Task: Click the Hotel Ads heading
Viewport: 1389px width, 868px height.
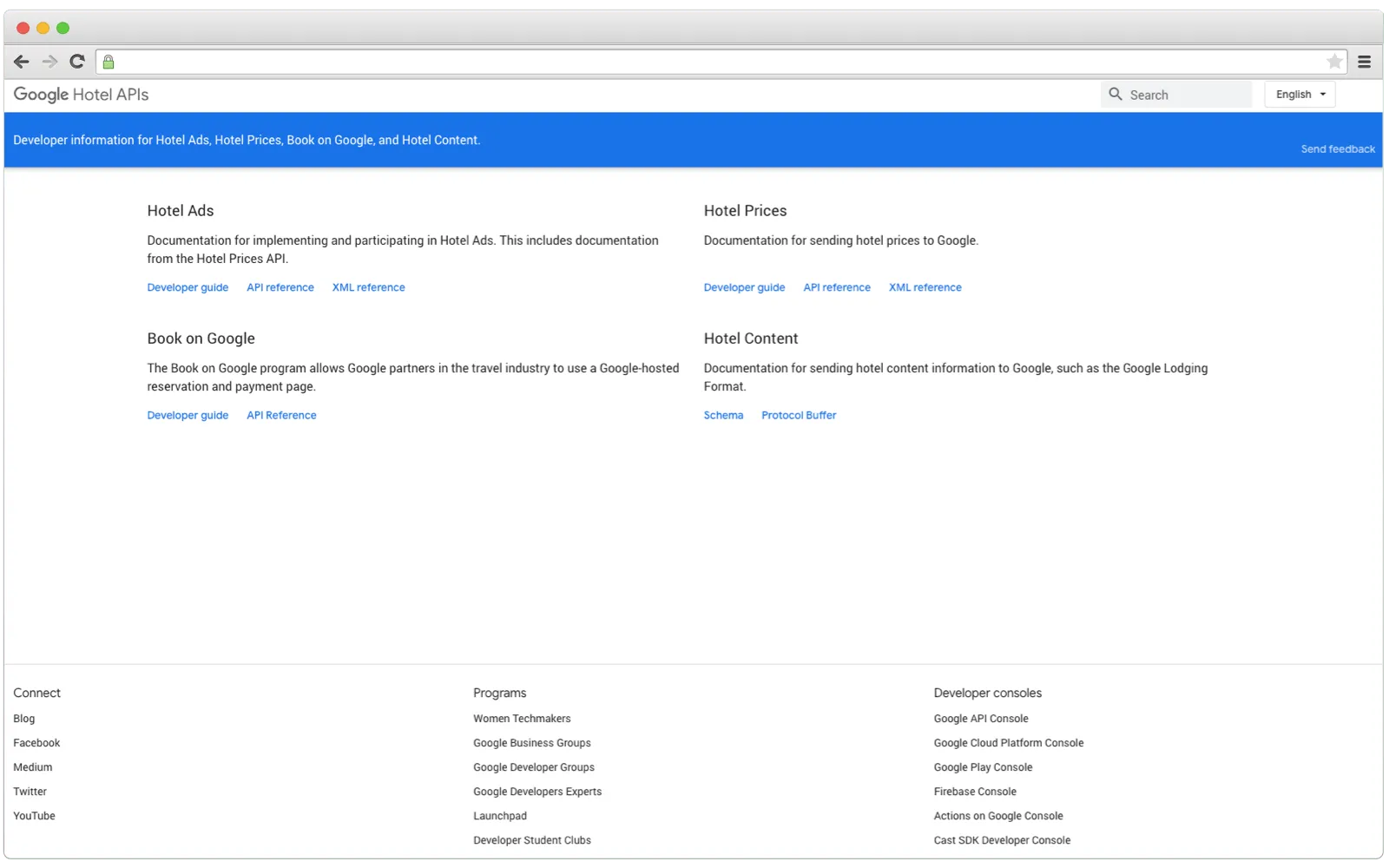Action: pyautogui.click(x=181, y=211)
